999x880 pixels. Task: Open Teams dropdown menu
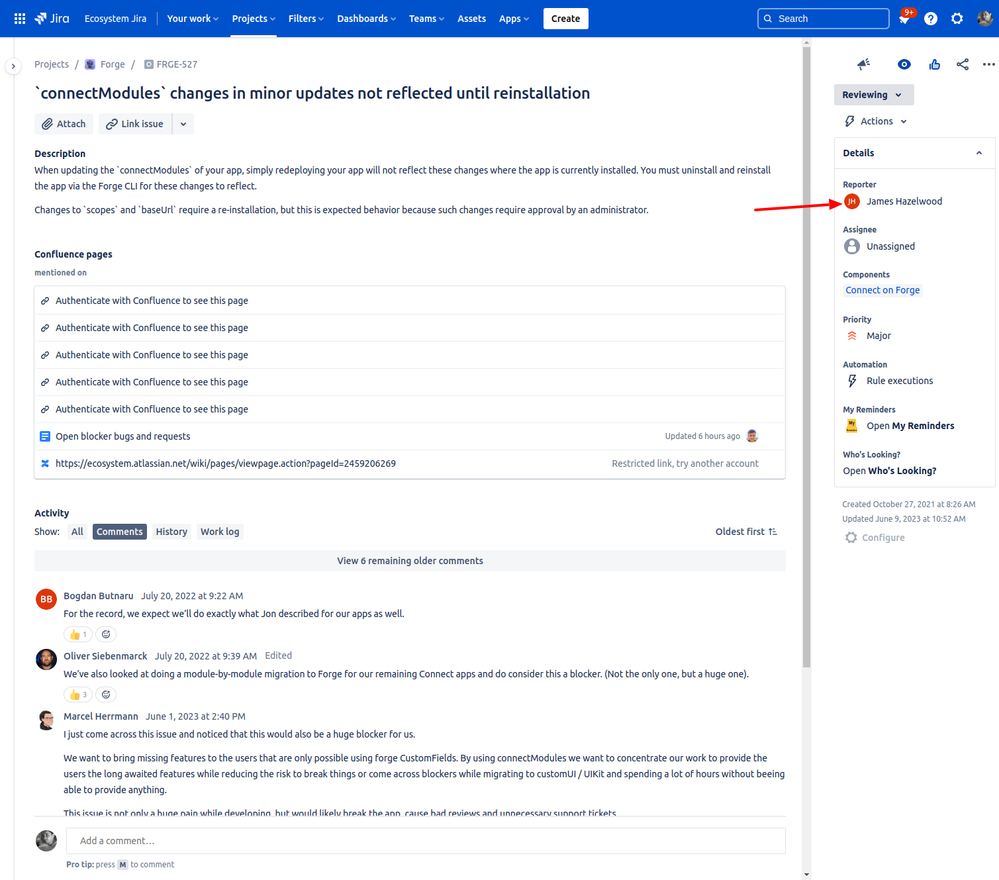(426, 18)
